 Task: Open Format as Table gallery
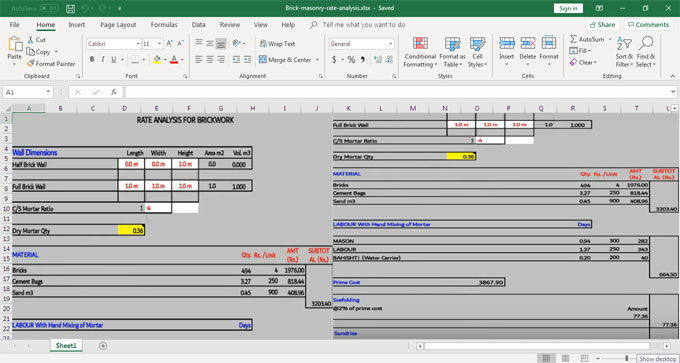click(x=452, y=52)
